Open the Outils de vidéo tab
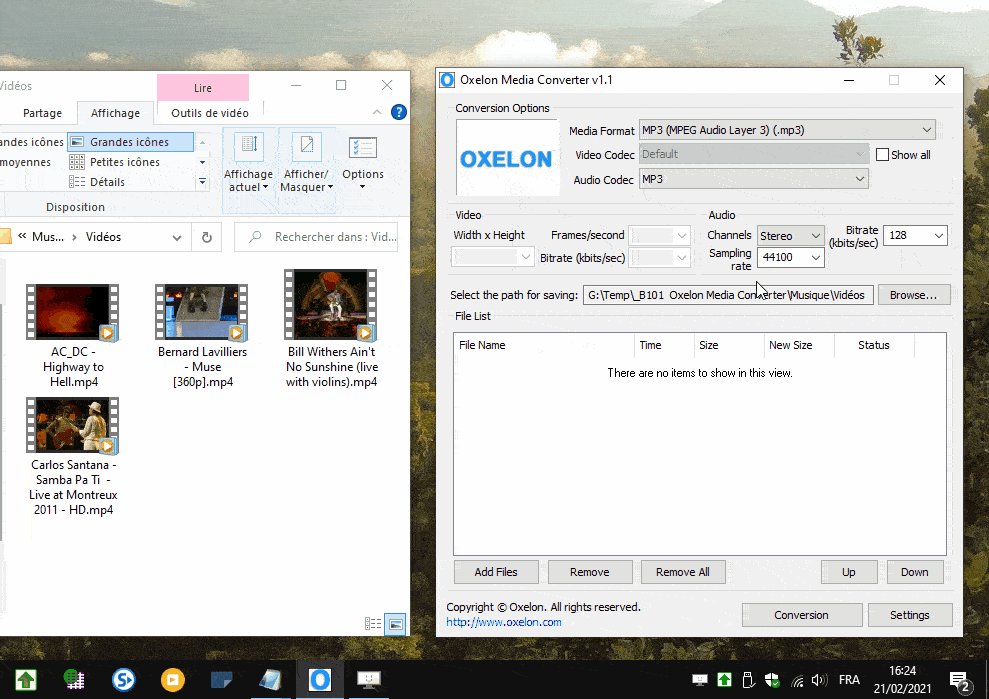Screen dimensions: 989x699 pos(210,113)
